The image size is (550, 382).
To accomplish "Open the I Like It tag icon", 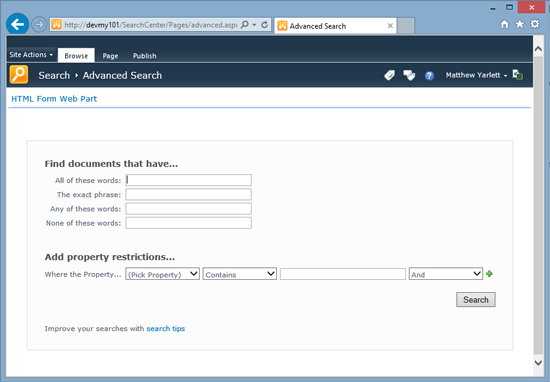I will (389, 75).
